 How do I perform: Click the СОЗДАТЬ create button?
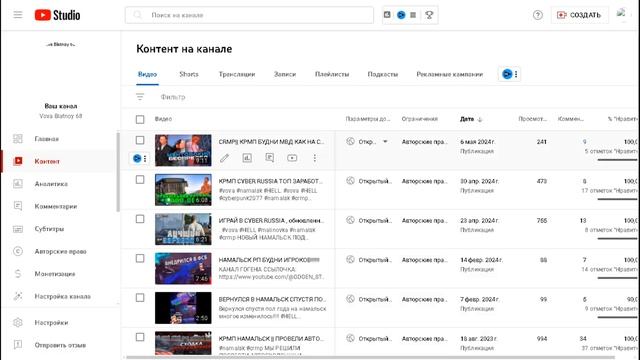click(x=579, y=15)
